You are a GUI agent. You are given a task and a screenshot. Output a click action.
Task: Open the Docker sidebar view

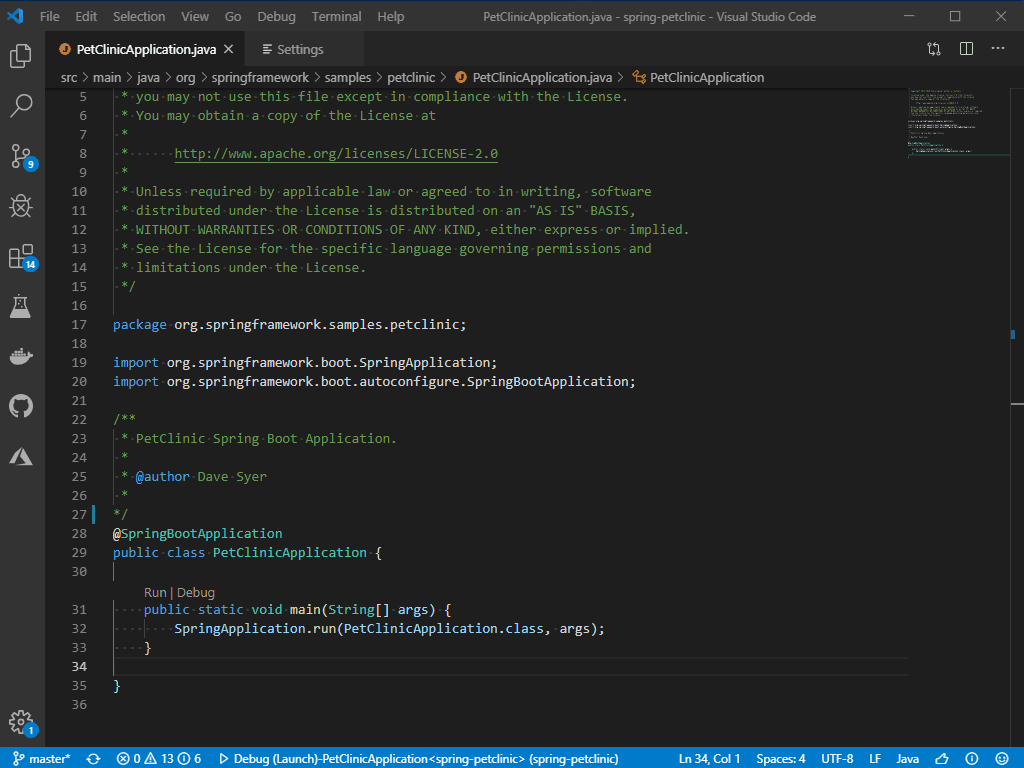[22, 356]
